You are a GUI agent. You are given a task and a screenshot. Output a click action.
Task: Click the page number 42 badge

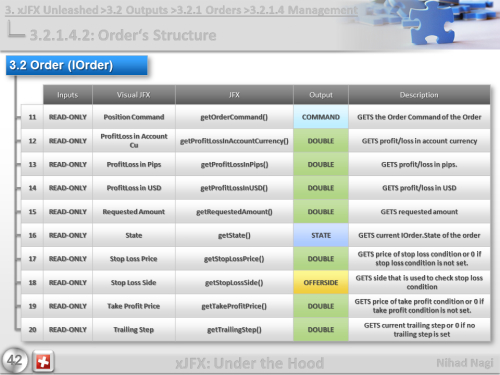[14, 360]
